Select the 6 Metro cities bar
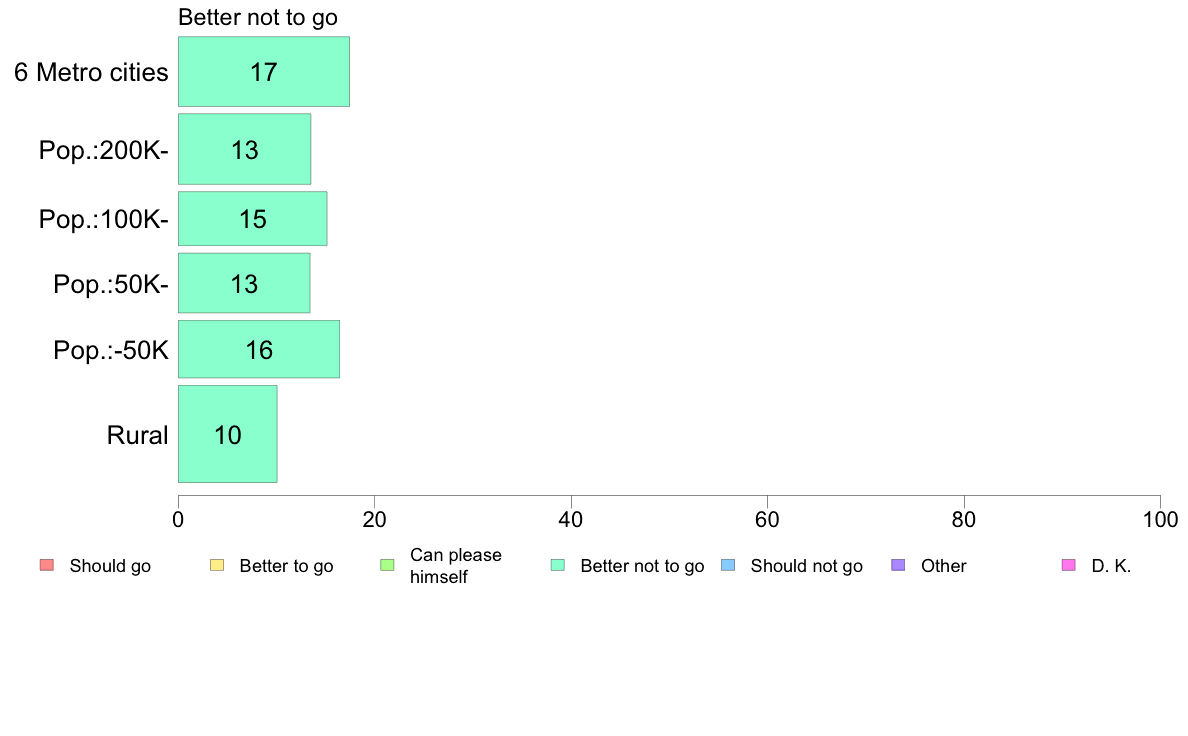 point(264,71)
